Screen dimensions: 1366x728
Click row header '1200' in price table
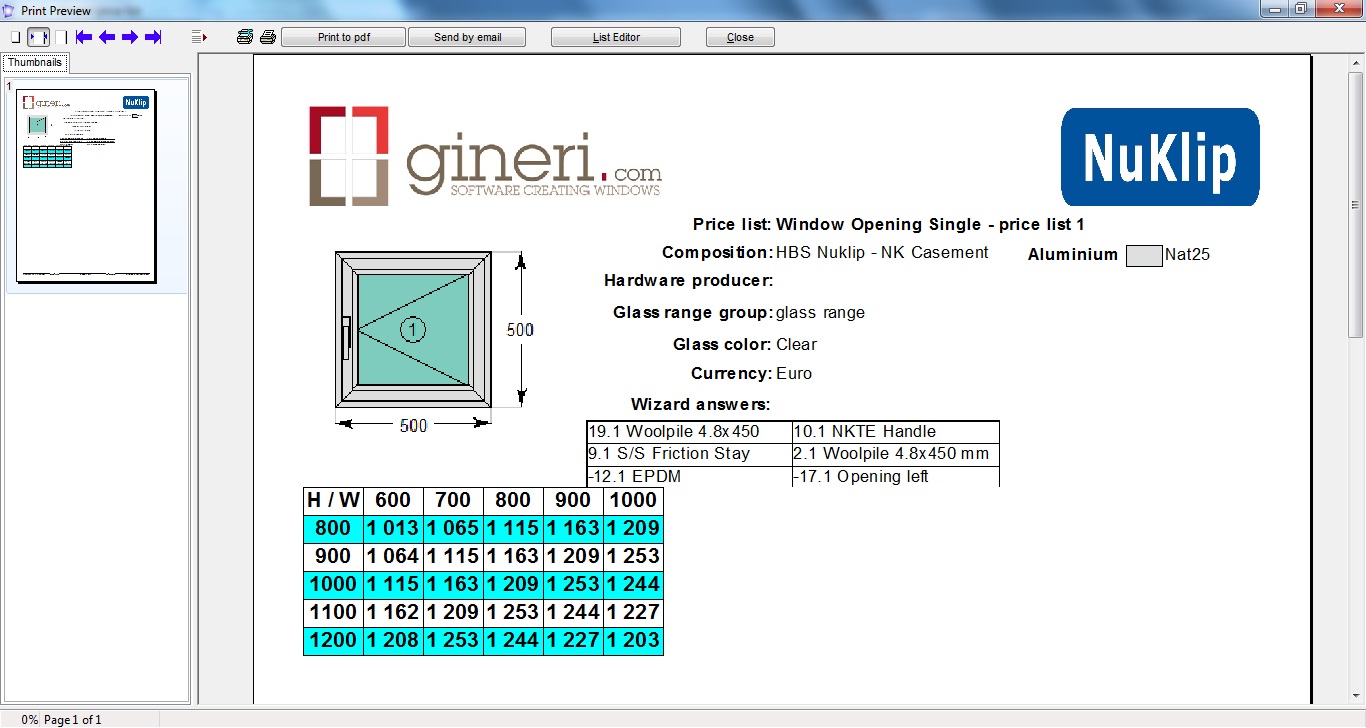pyautogui.click(x=333, y=640)
